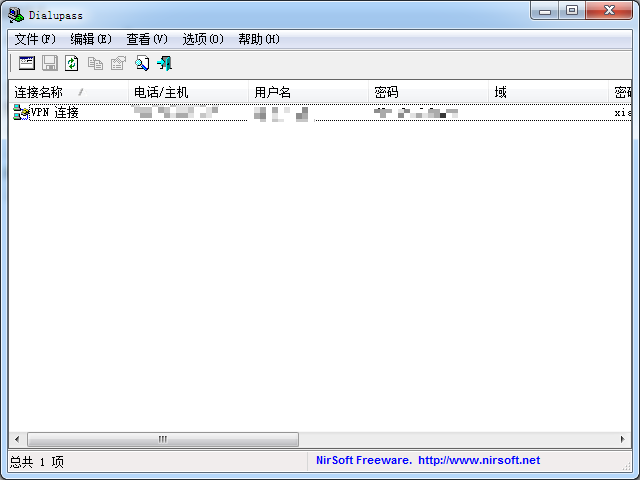
Task: Open the 选项(O) menu
Action: 203,39
